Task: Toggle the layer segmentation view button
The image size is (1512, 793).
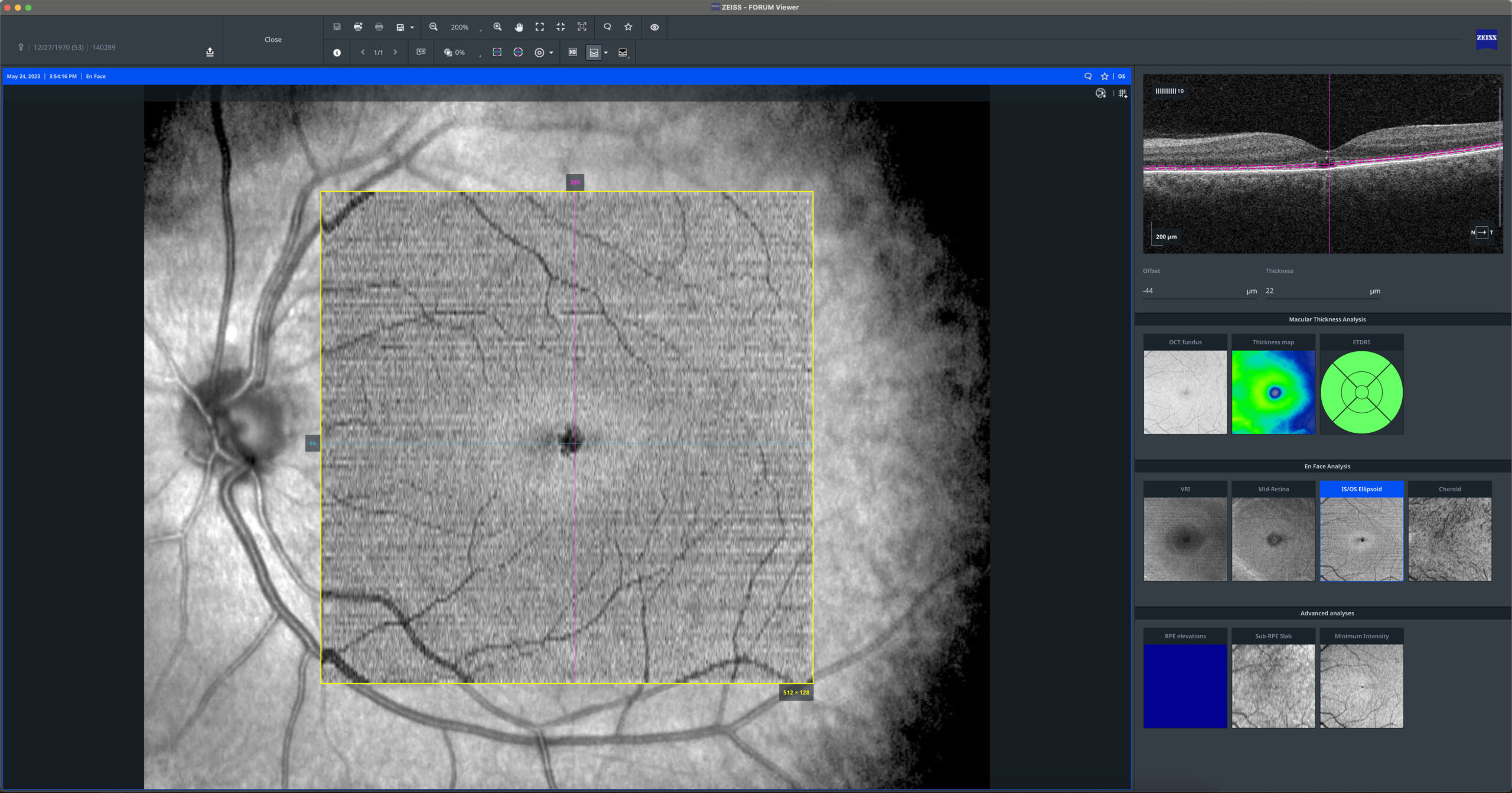Action: [x=594, y=53]
